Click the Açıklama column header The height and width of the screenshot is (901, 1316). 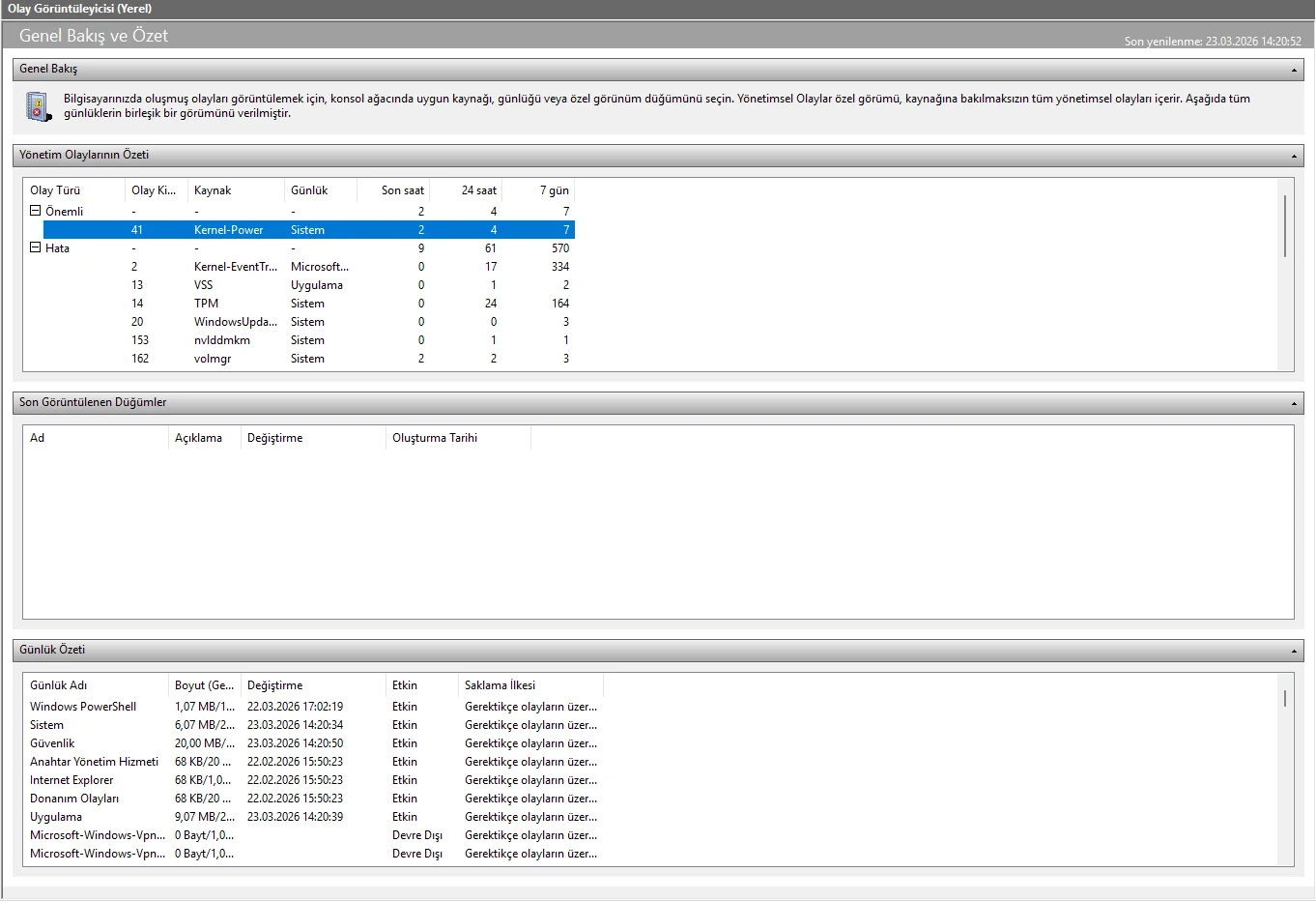click(205, 438)
